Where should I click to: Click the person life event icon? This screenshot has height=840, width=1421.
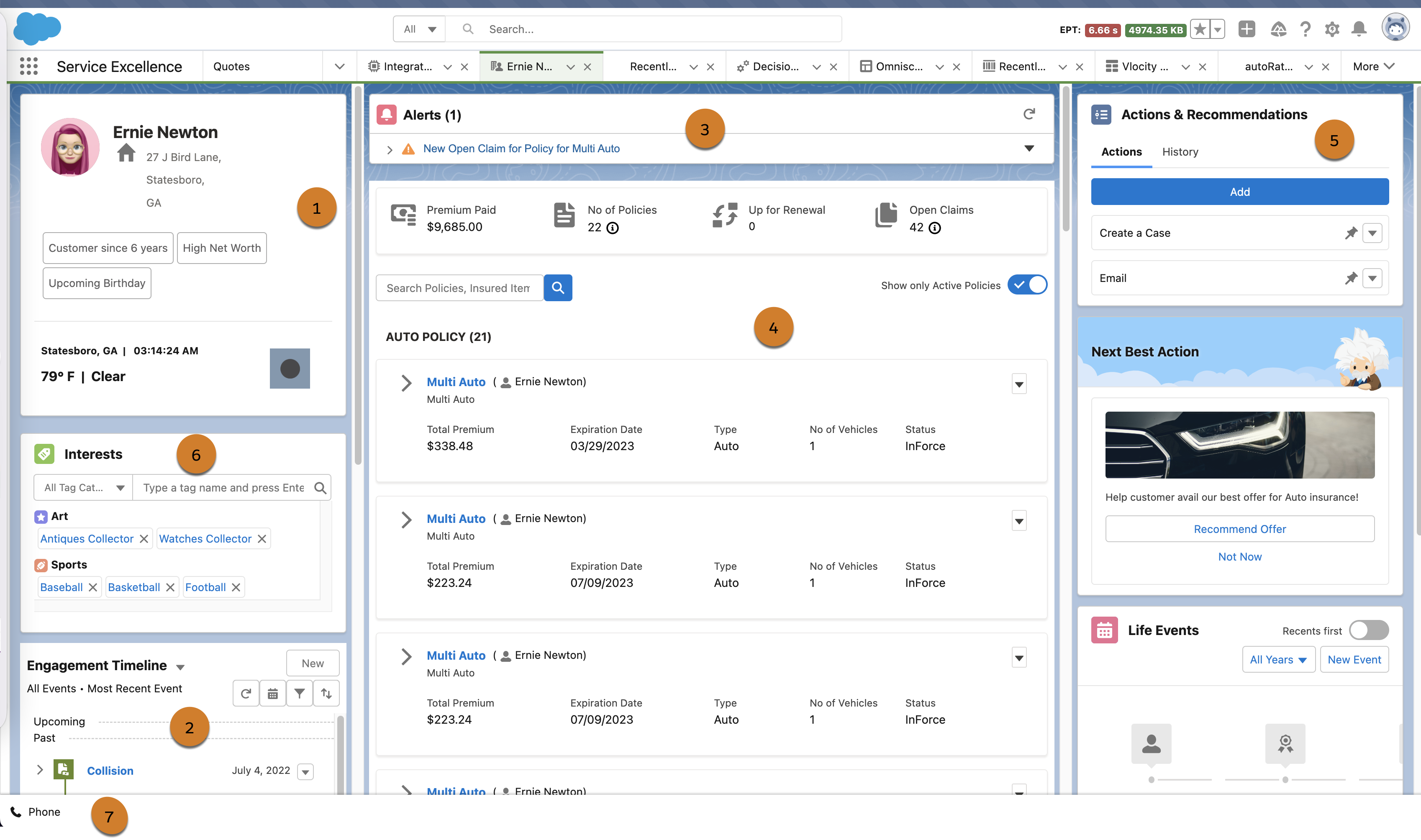click(1151, 743)
